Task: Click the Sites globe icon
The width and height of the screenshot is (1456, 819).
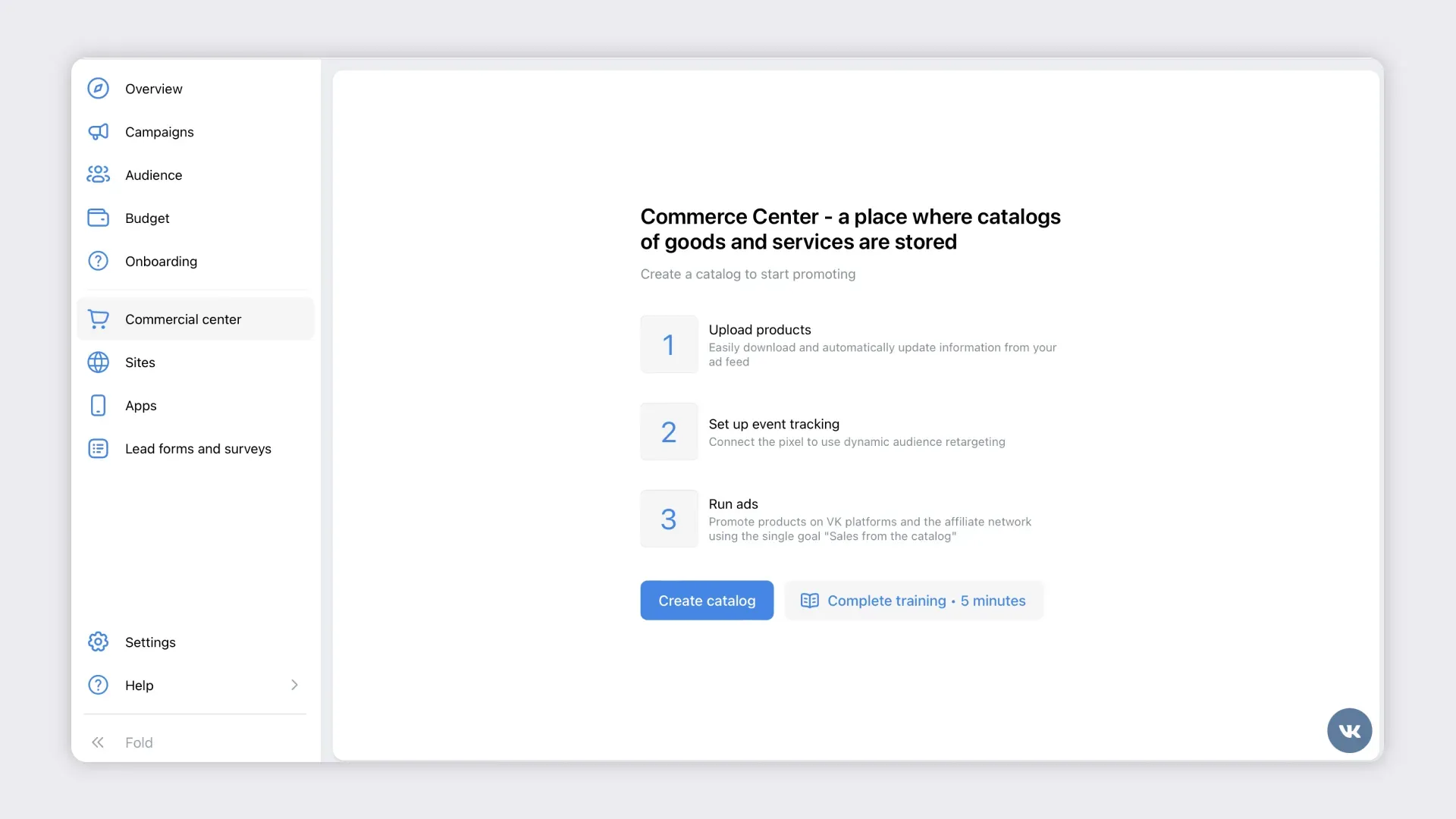Action: point(98,362)
